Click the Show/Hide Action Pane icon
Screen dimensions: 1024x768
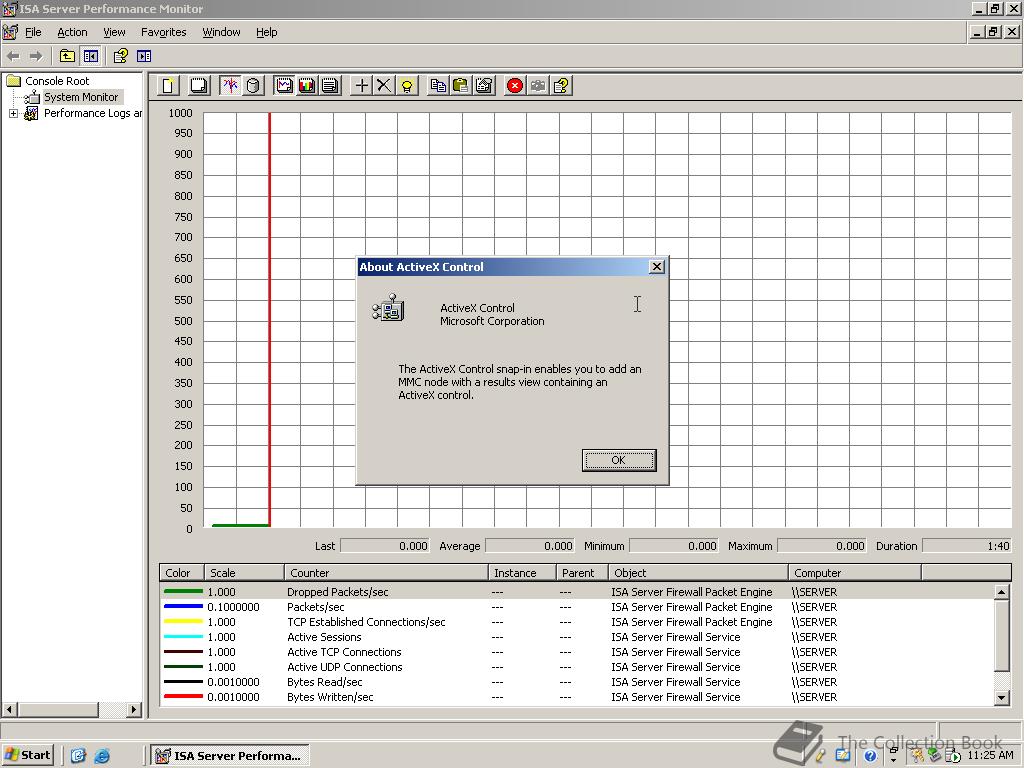click(x=144, y=56)
